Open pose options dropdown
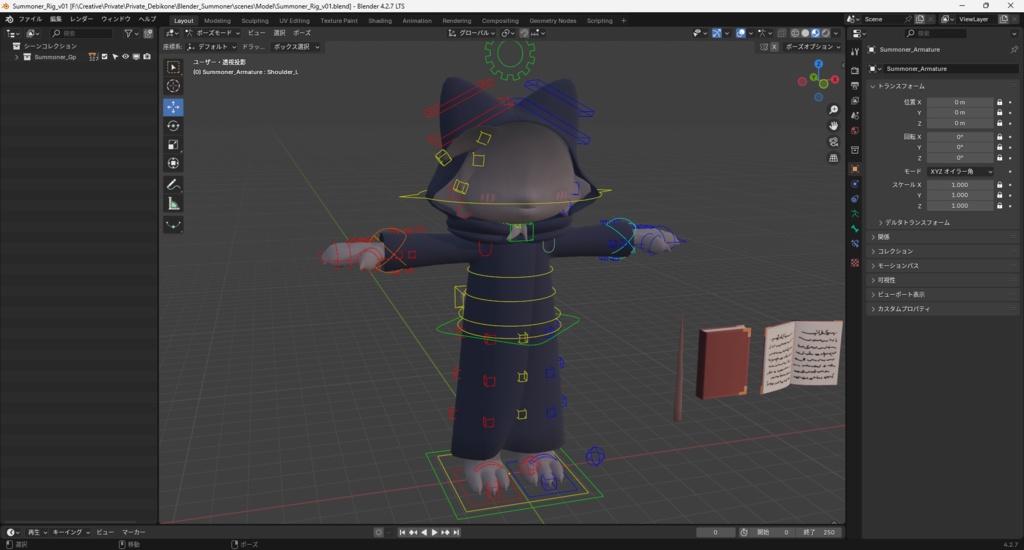 [x=812, y=47]
